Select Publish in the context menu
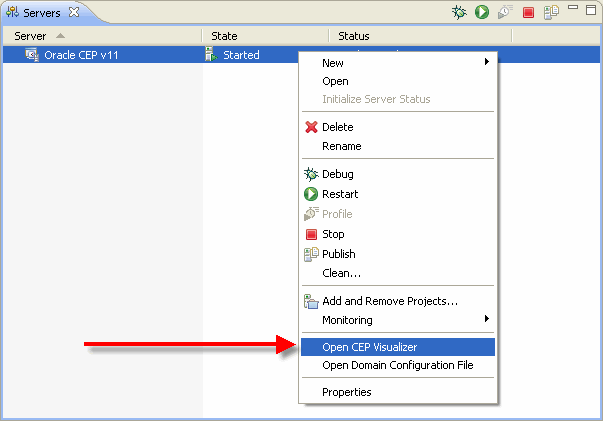The height and width of the screenshot is (421, 603). pos(398,254)
